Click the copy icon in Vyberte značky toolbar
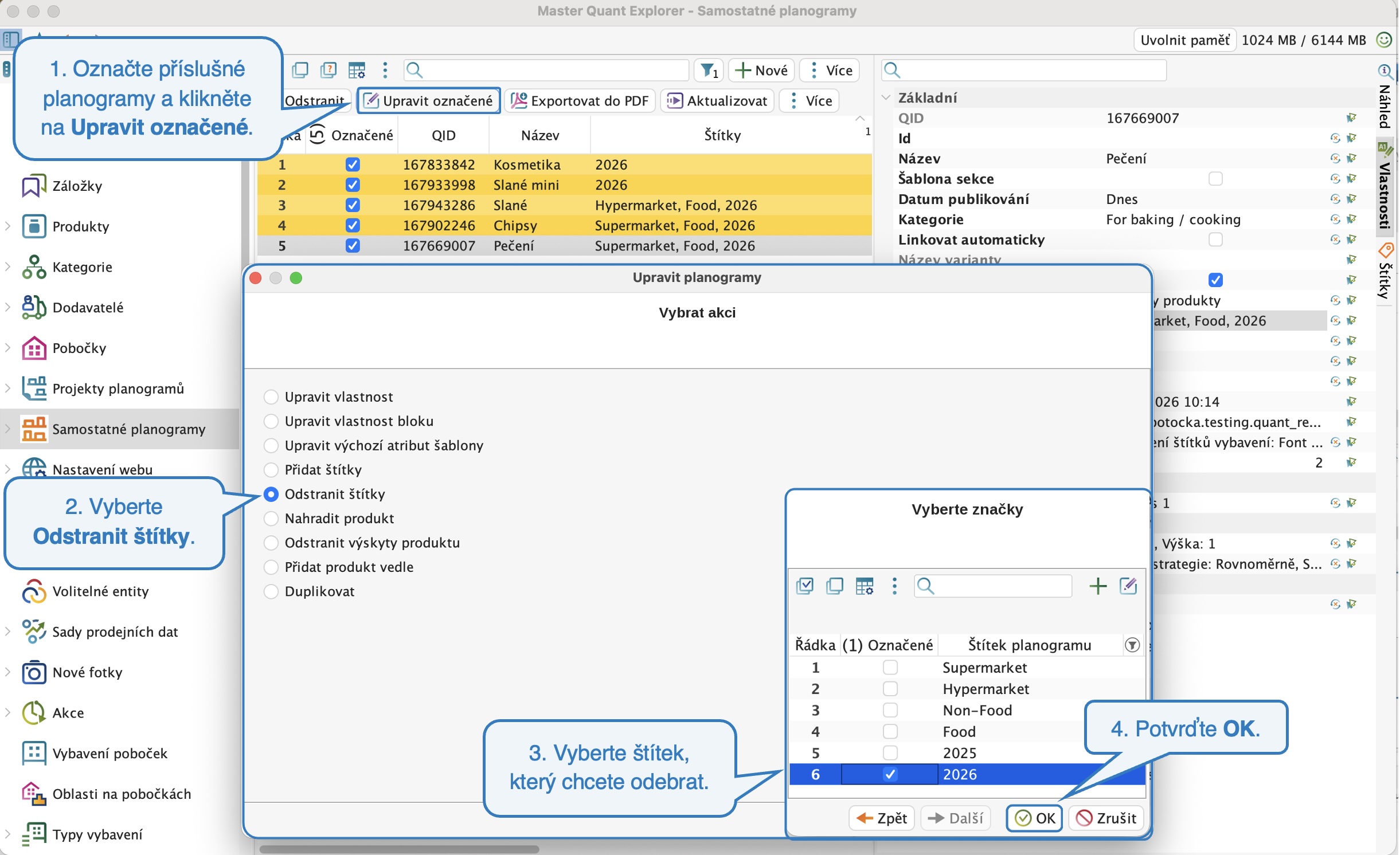 (835, 586)
